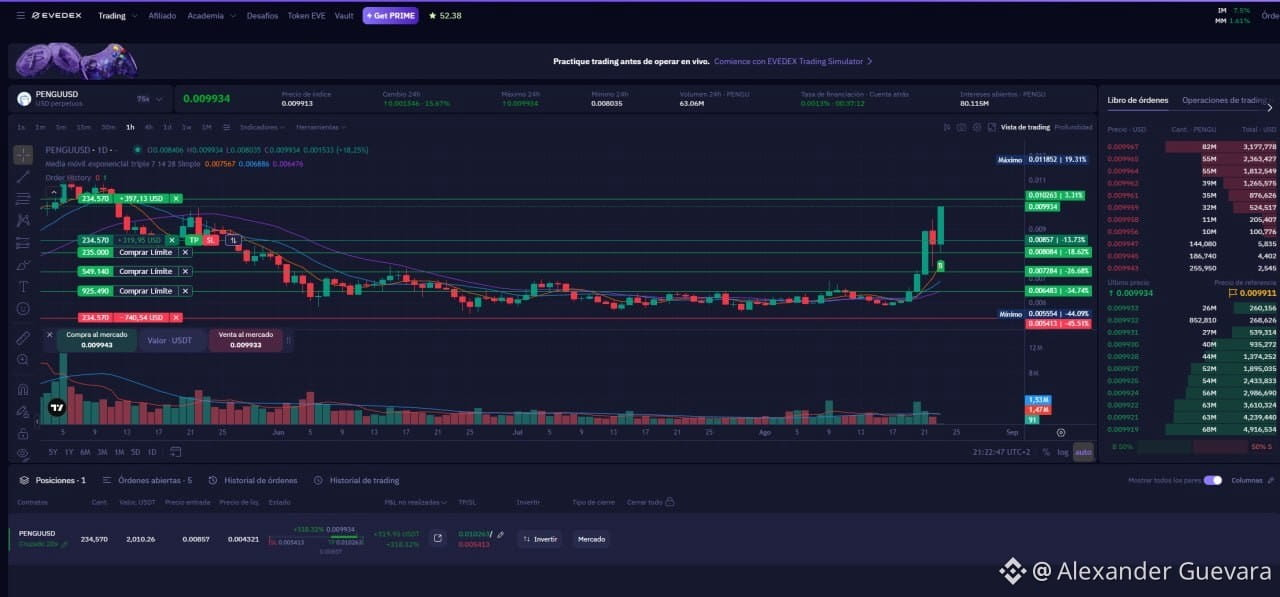Select the Text annotation tool
Viewport: 1280px width, 597px height.
(23, 286)
